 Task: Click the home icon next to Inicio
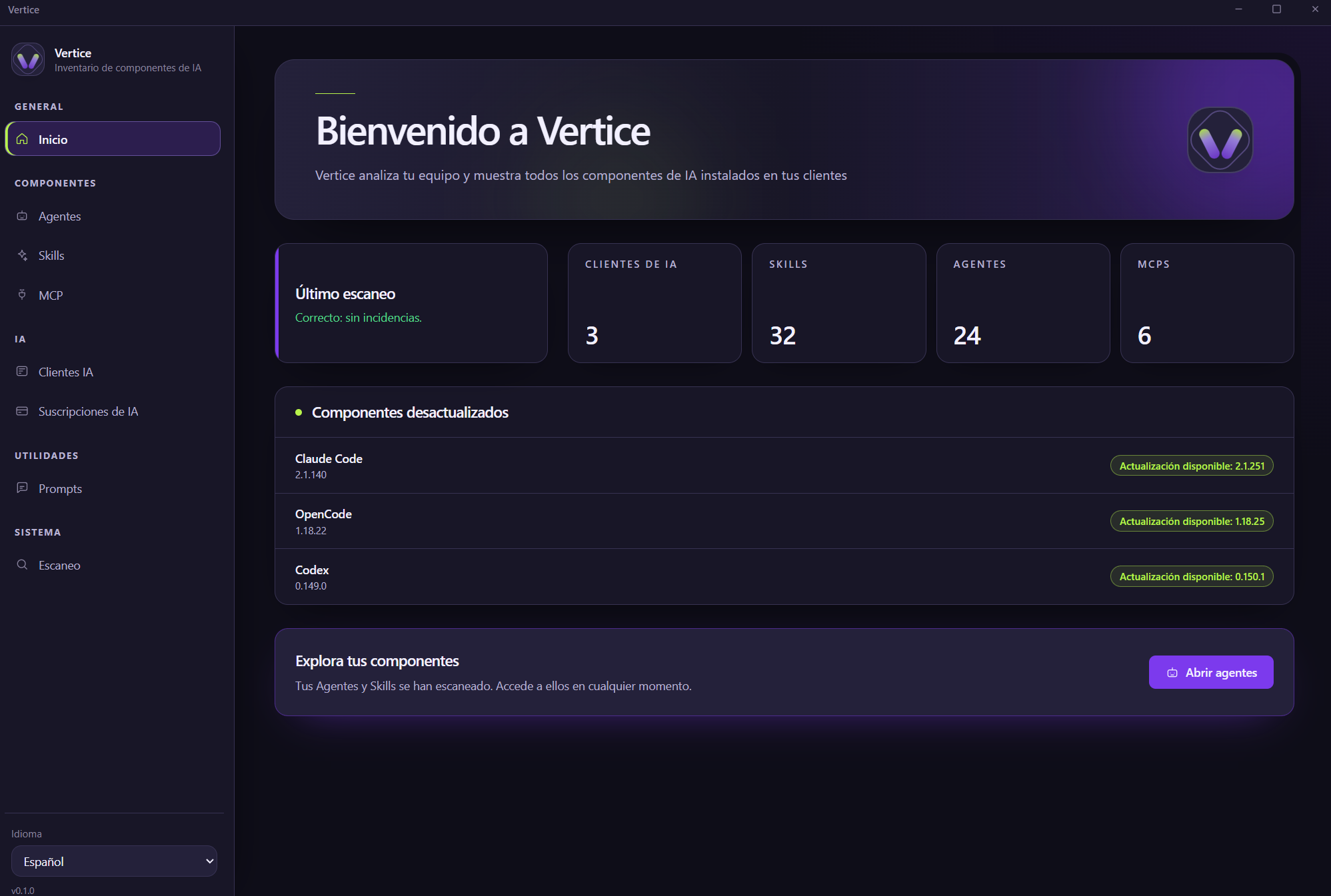pyautogui.click(x=22, y=139)
